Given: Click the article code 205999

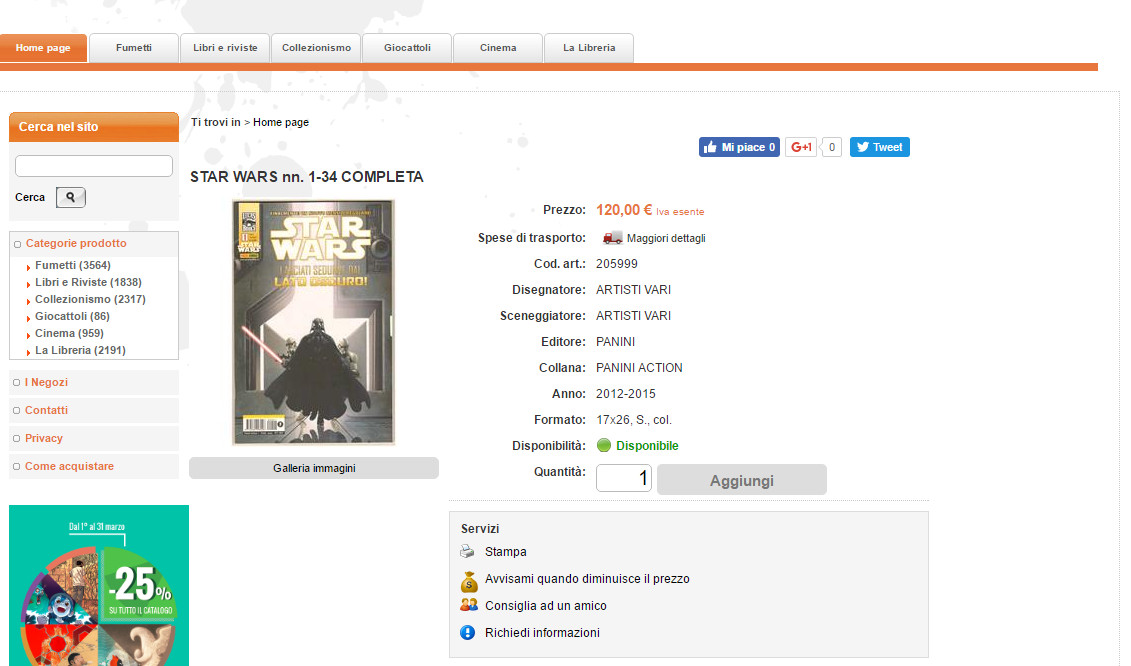Looking at the screenshot, I should pyautogui.click(x=617, y=263).
